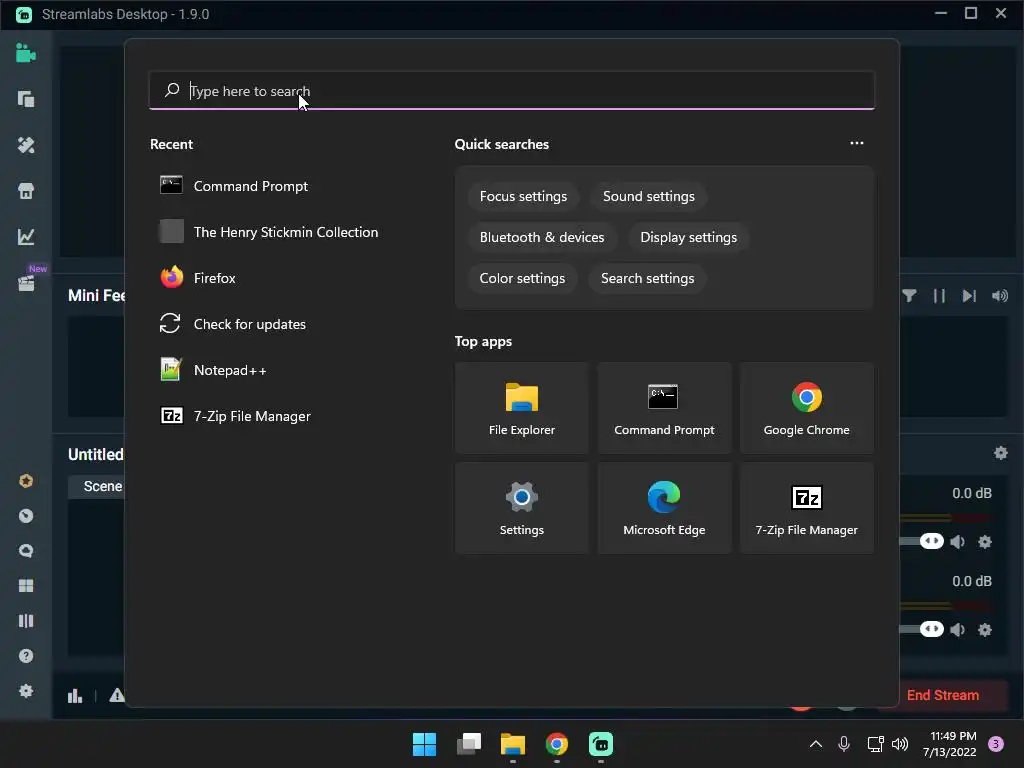Skip the current alert in Mini Feed

(969, 296)
